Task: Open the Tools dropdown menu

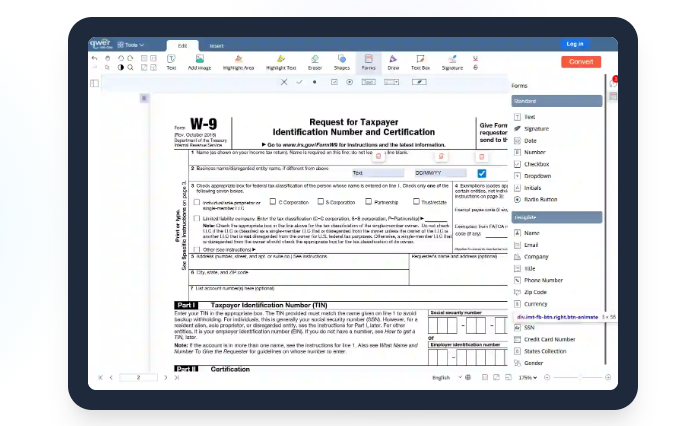Action: pos(131,45)
